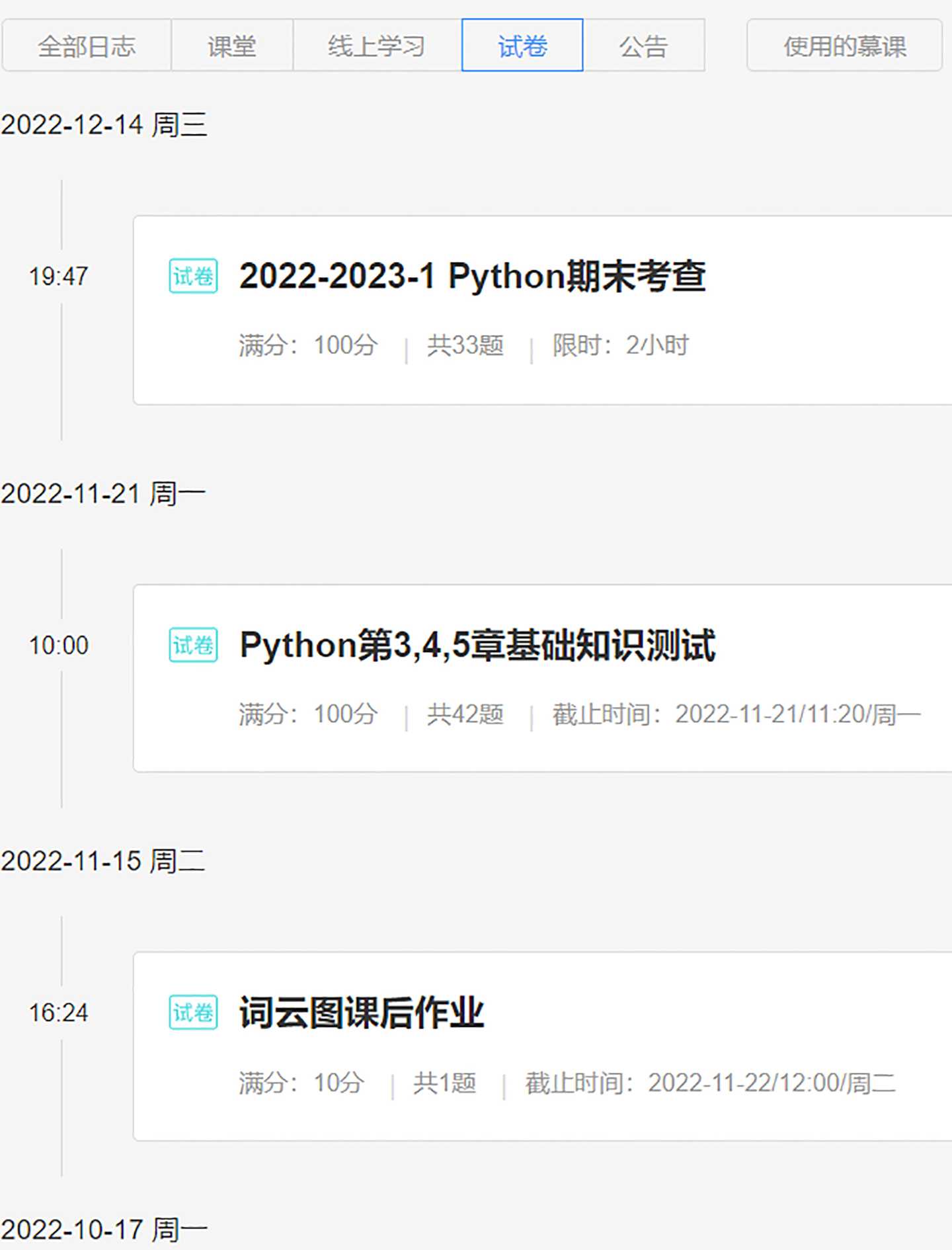Select the 16:24 timeline entry
The image size is (952, 1250).
pyautogui.click(x=58, y=1013)
